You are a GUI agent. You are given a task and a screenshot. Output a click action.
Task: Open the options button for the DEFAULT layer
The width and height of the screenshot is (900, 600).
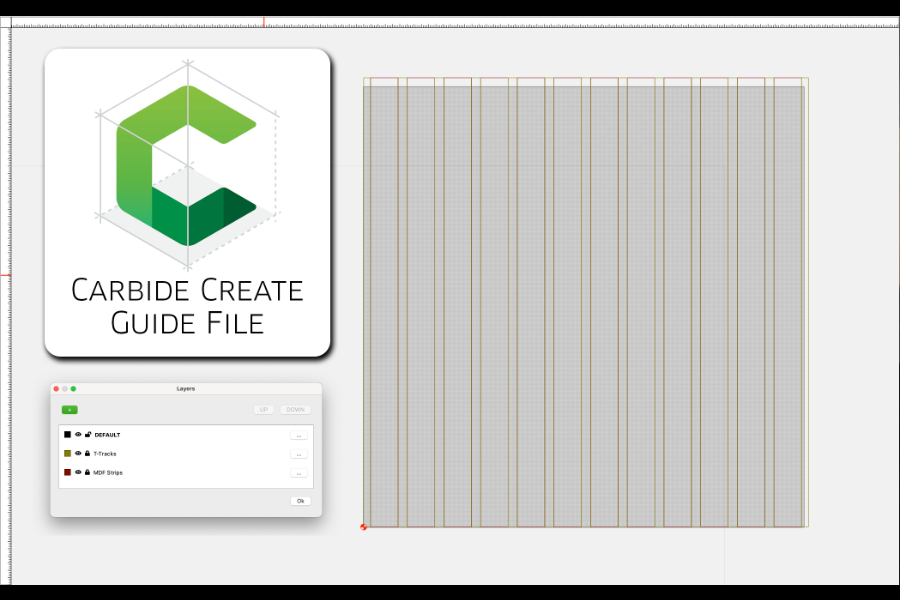(x=299, y=436)
